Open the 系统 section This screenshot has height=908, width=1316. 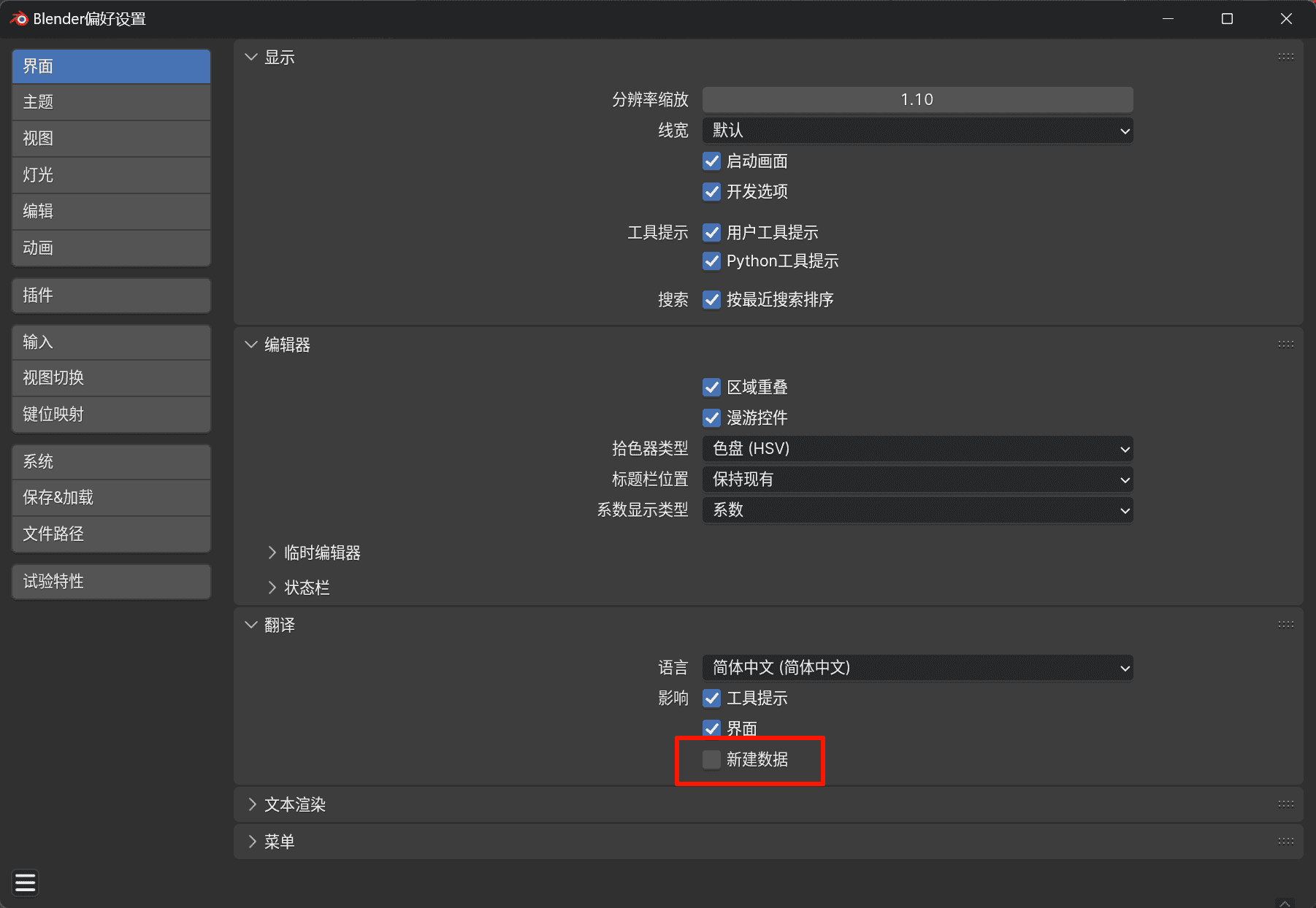tap(111, 462)
